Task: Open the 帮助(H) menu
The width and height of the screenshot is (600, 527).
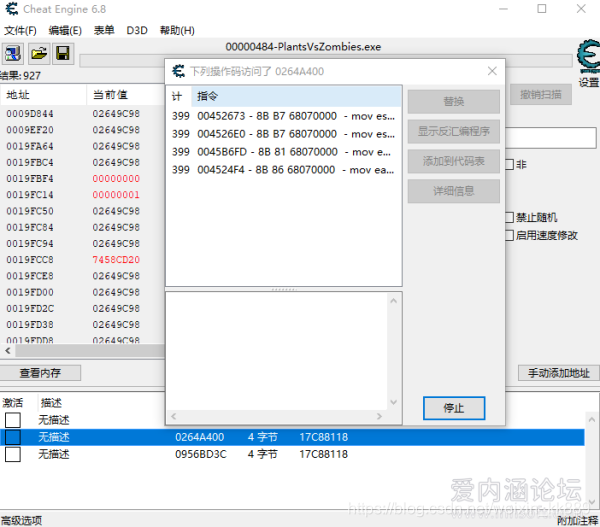Action: click(177, 30)
